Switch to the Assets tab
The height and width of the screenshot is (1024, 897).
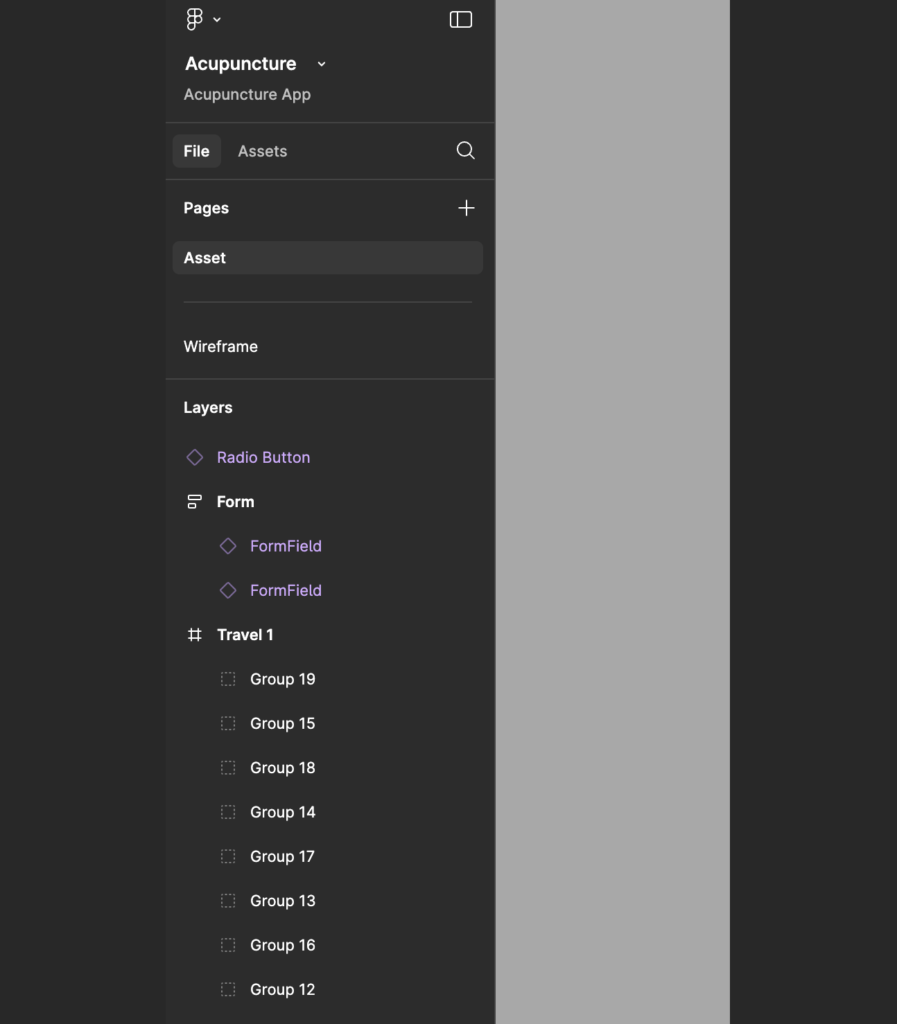coord(262,151)
